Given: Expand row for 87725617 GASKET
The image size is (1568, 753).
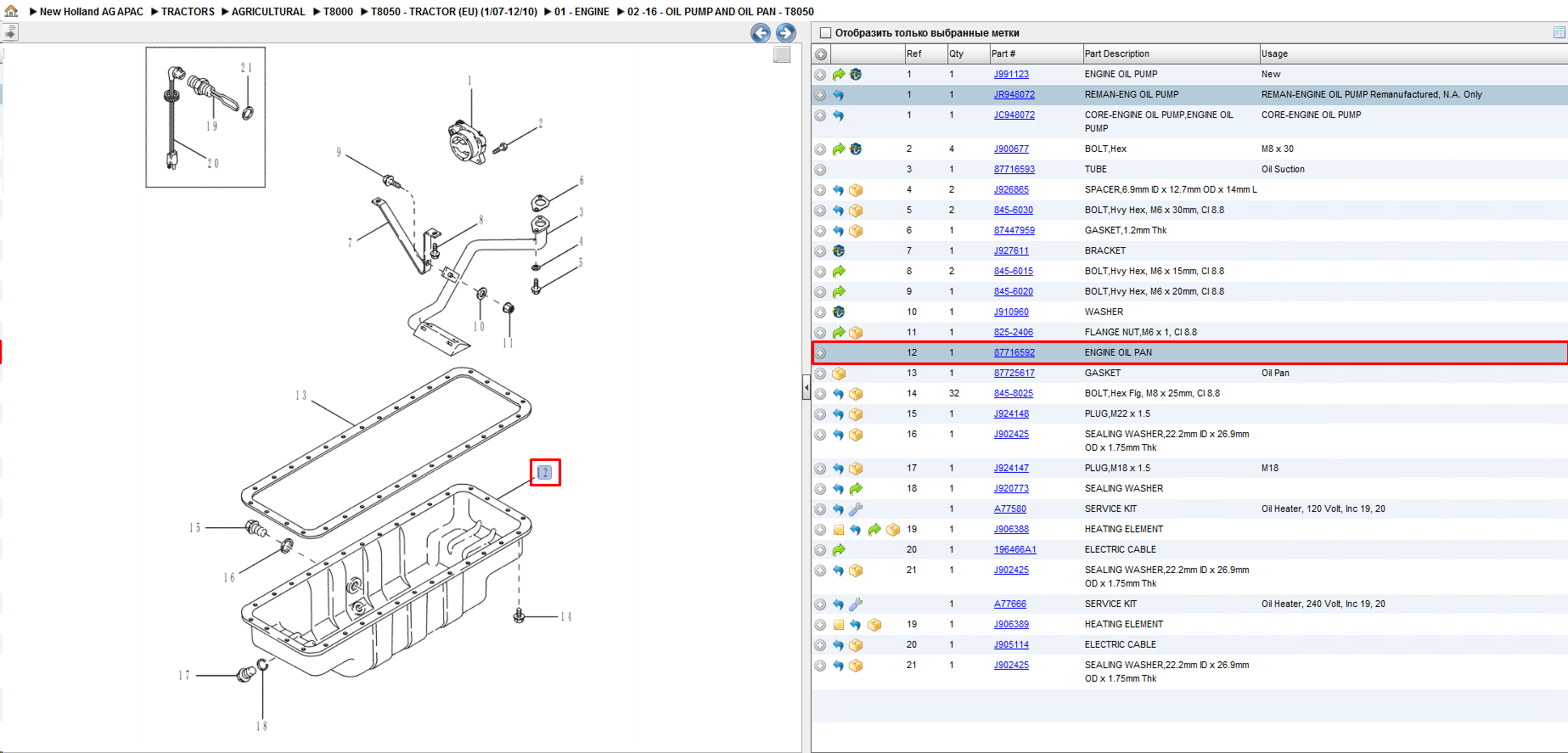Looking at the screenshot, I should click(x=820, y=374).
